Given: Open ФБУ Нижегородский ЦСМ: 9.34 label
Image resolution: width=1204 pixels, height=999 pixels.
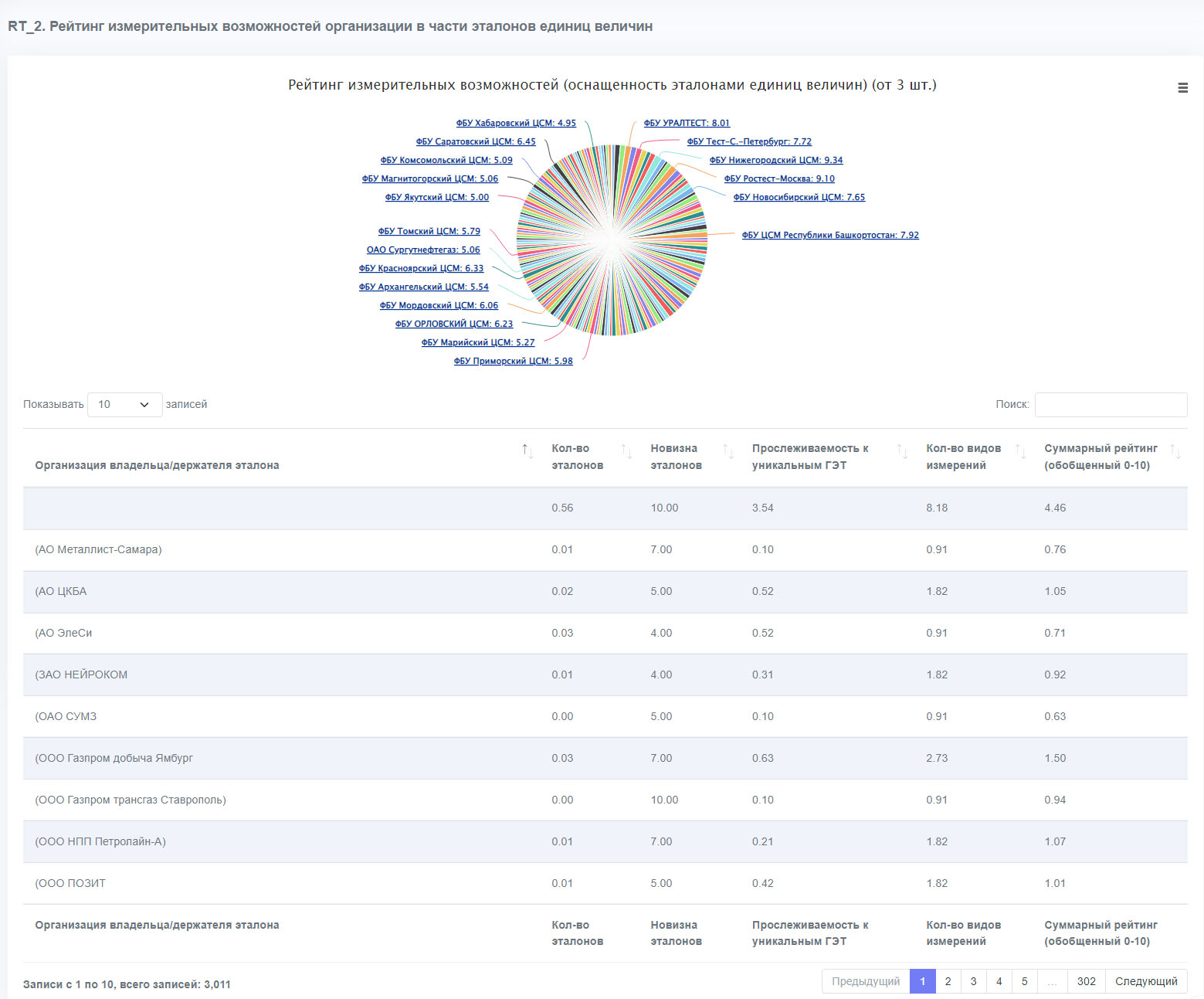Looking at the screenshot, I should click(x=776, y=160).
